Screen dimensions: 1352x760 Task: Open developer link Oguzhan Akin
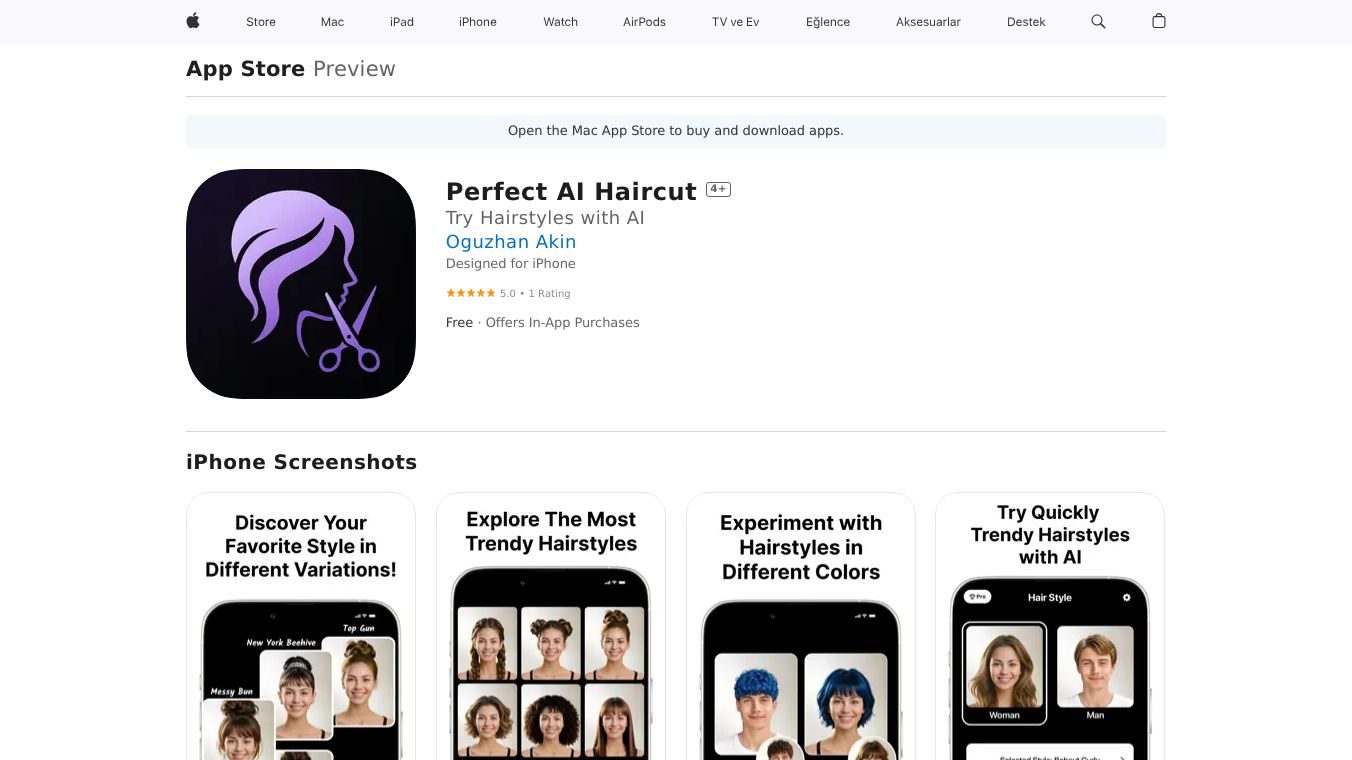coord(511,242)
